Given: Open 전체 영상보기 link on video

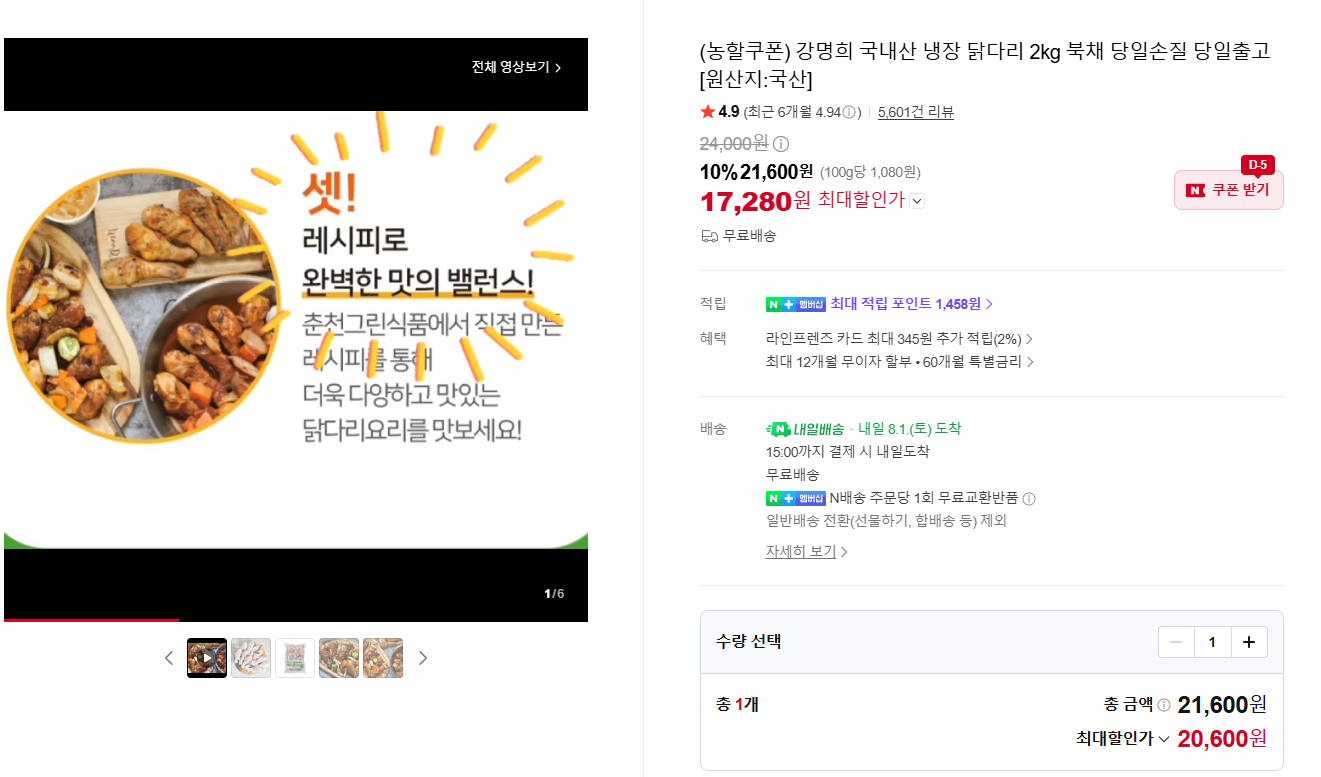Looking at the screenshot, I should click(x=517, y=67).
